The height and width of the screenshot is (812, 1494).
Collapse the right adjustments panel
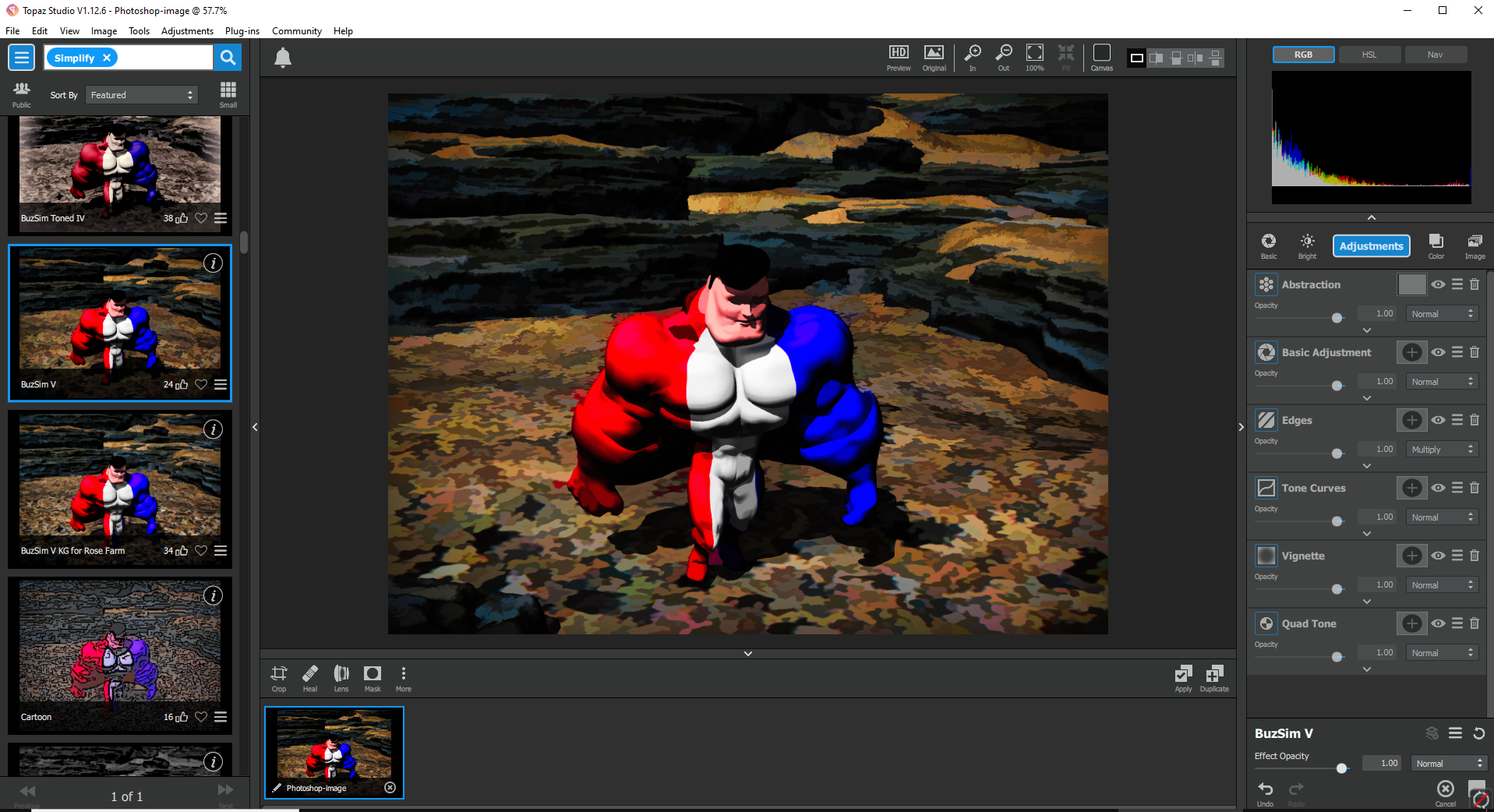click(x=1241, y=427)
